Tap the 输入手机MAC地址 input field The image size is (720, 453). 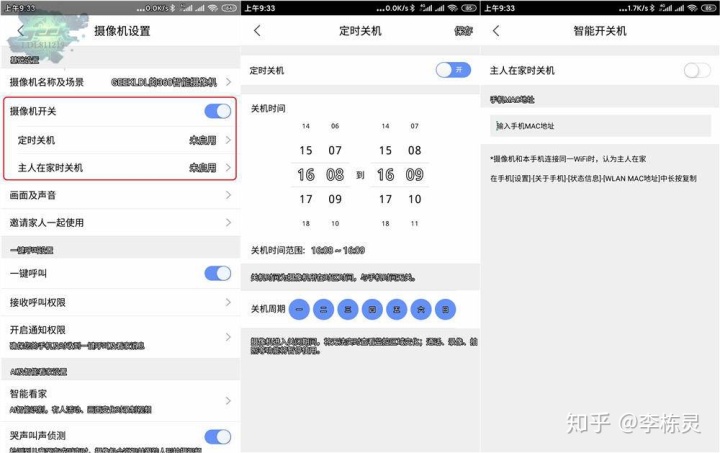600,126
